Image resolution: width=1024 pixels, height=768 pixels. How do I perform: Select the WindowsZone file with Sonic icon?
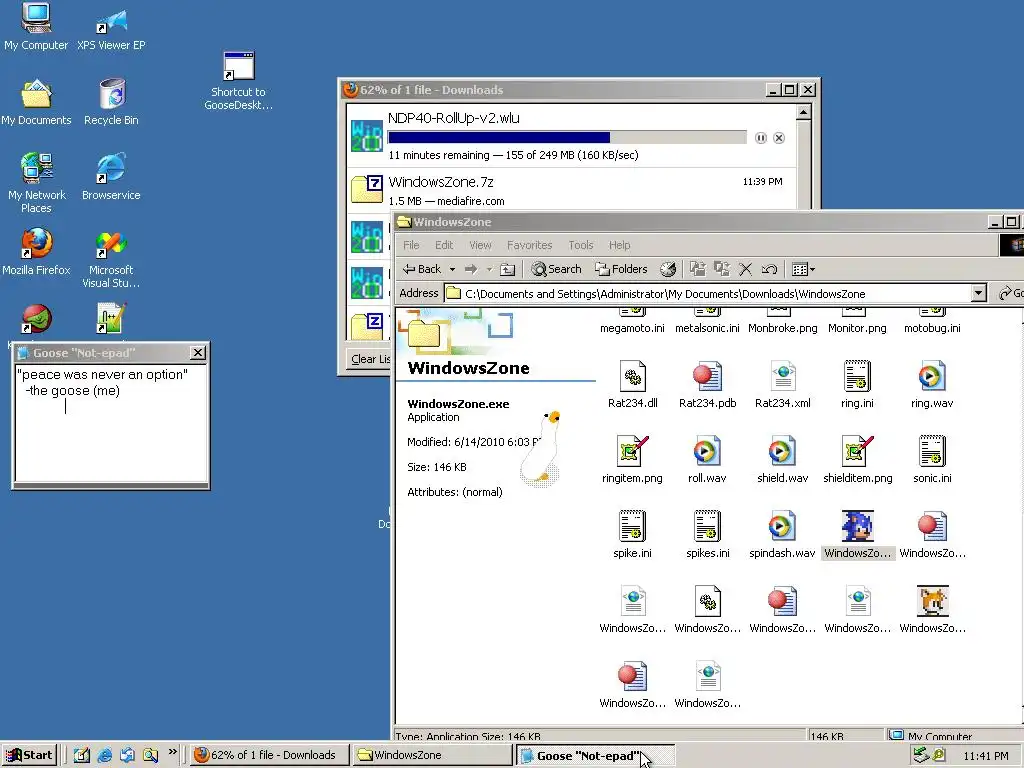point(857,526)
